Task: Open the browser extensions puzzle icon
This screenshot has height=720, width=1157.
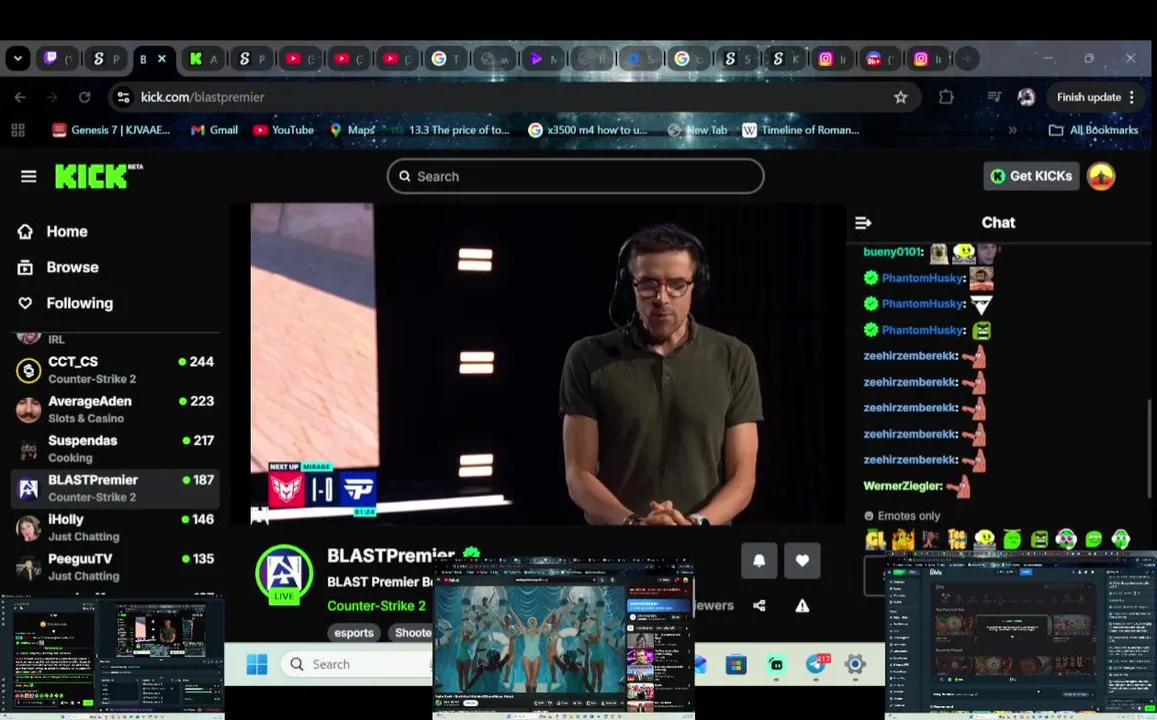Action: pos(946,97)
